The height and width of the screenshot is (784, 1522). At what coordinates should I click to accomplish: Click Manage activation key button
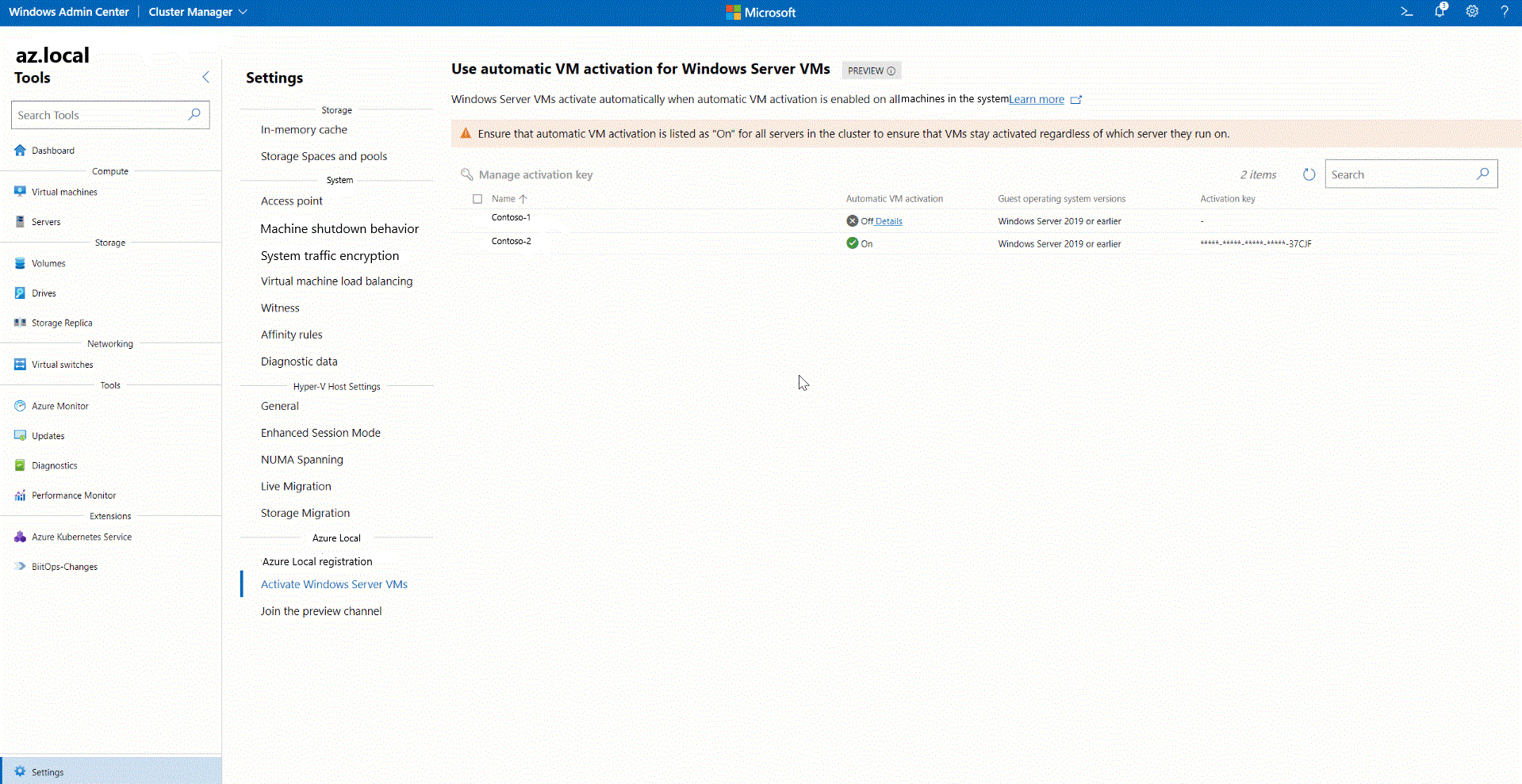pos(527,174)
